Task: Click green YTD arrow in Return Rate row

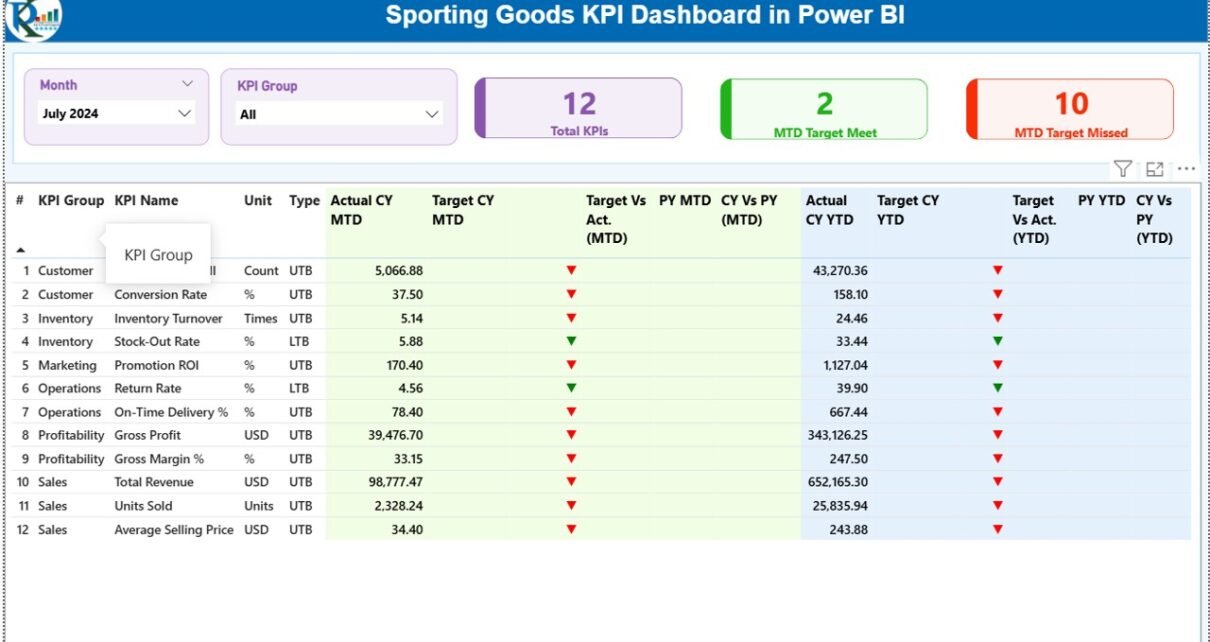Action: click(997, 388)
